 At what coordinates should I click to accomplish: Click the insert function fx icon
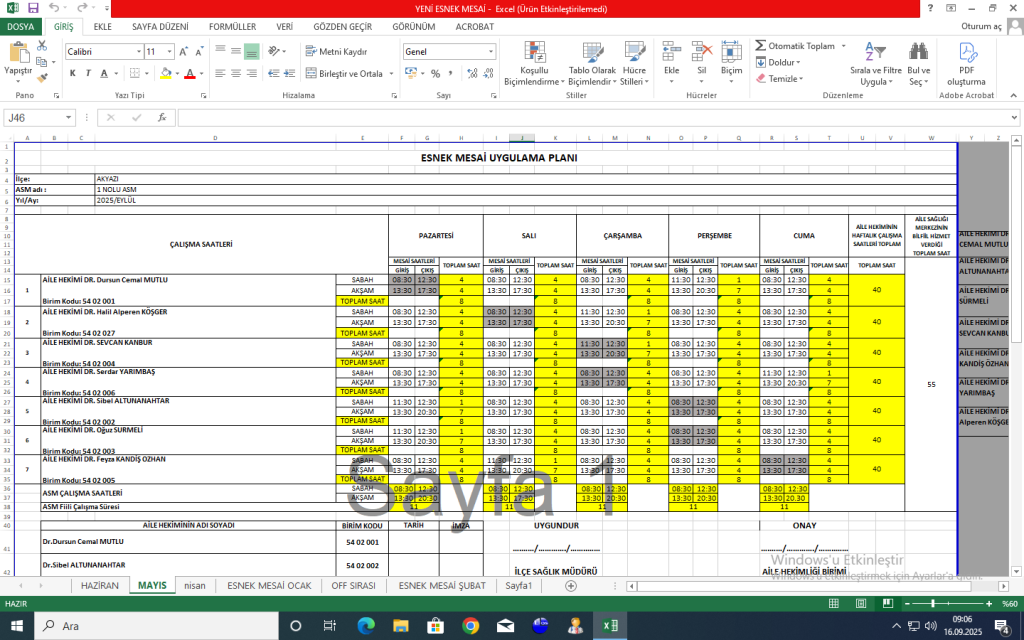[161, 117]
